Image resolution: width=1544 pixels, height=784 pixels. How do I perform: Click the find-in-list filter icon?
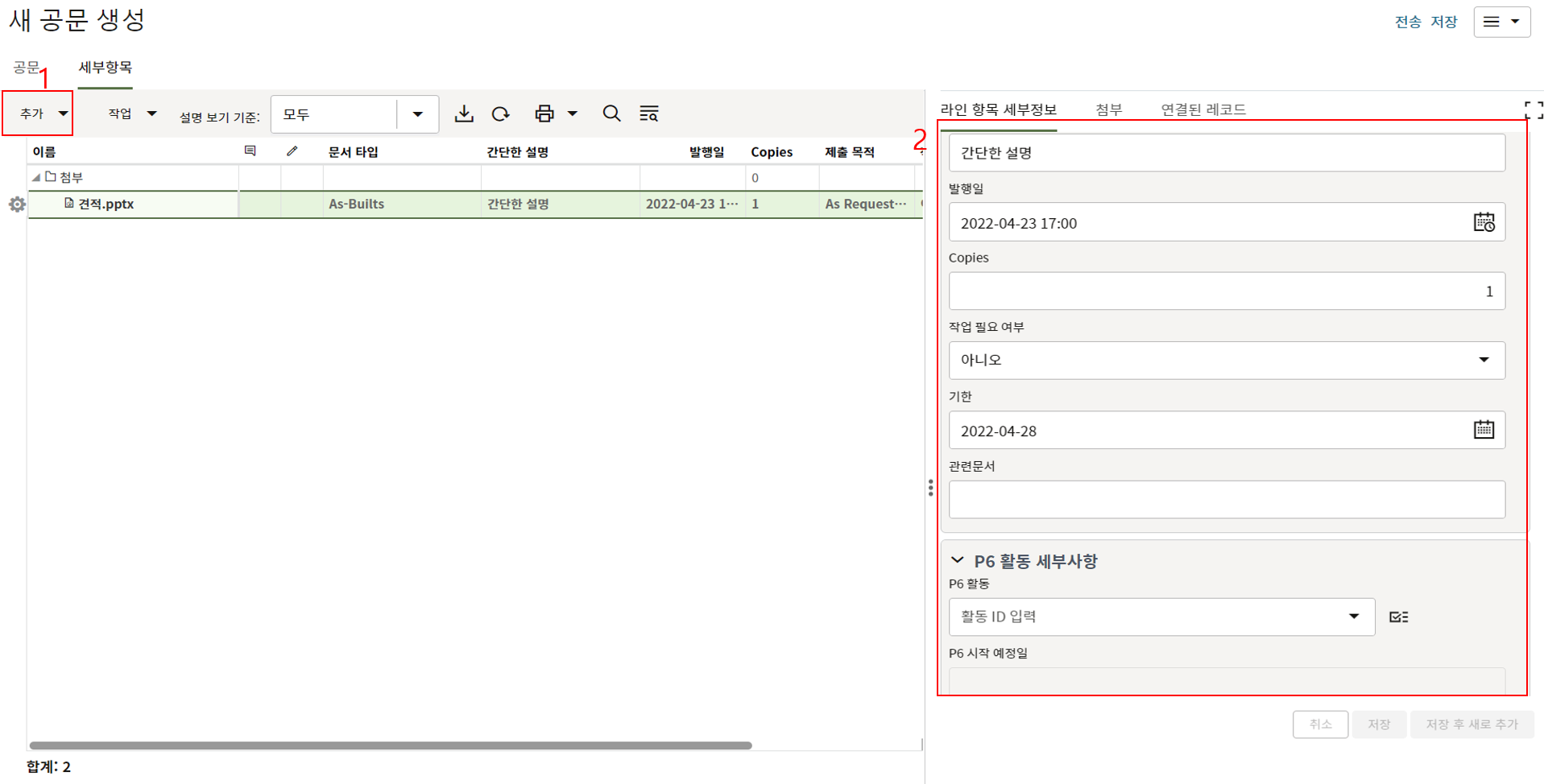pos(648,113)
